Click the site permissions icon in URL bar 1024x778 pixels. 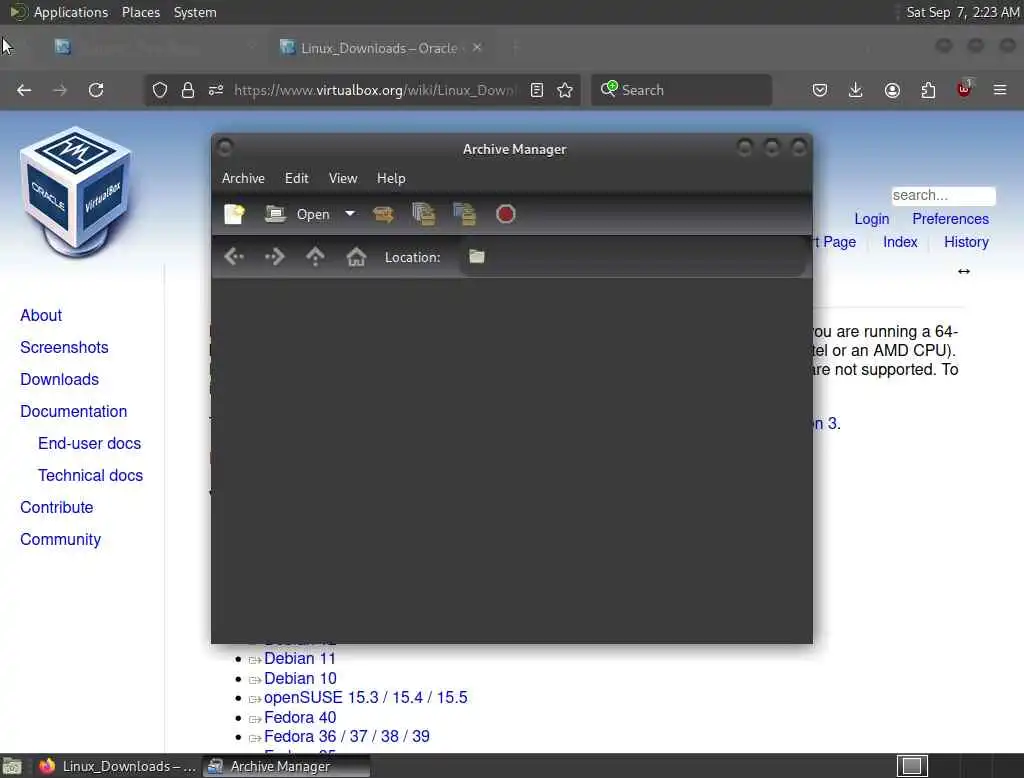216,90
